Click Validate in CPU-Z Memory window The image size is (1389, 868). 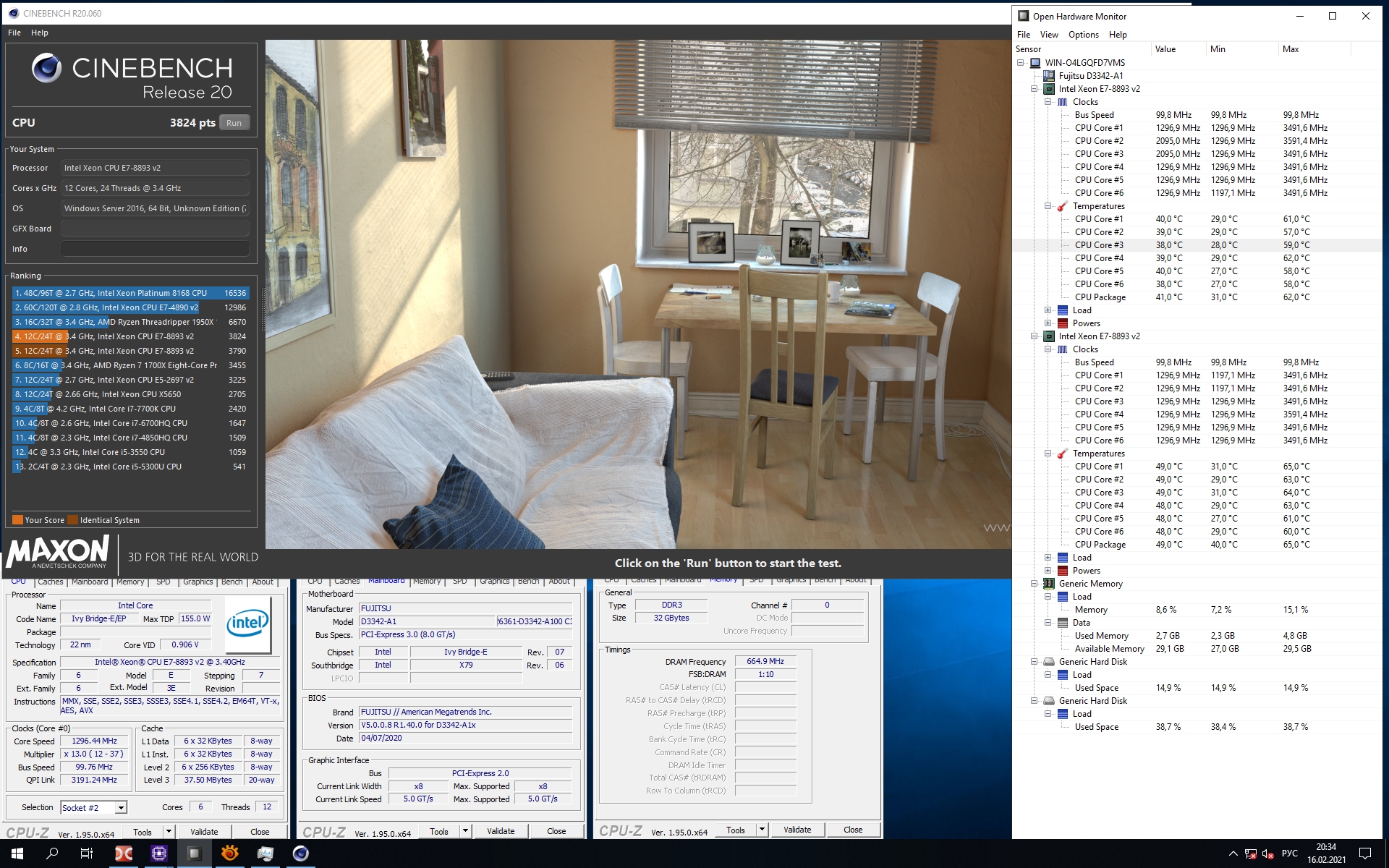click(x=797, y=830)
